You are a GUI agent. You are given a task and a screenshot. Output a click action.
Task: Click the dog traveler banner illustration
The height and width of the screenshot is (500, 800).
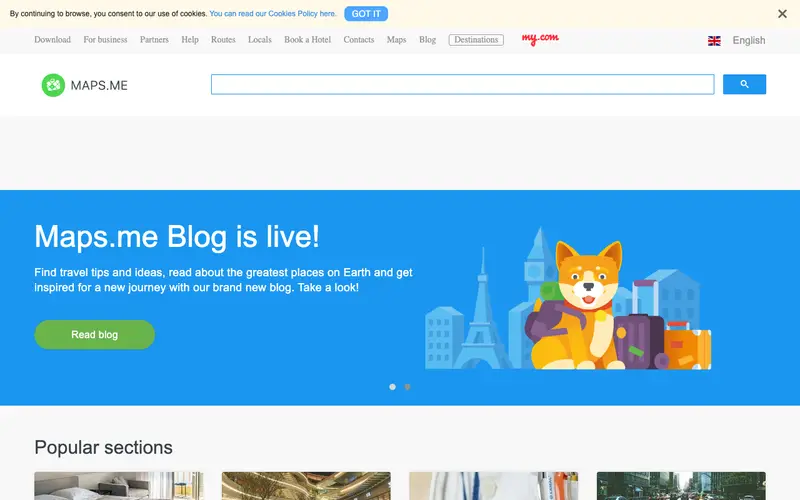[x=568, y=298]
